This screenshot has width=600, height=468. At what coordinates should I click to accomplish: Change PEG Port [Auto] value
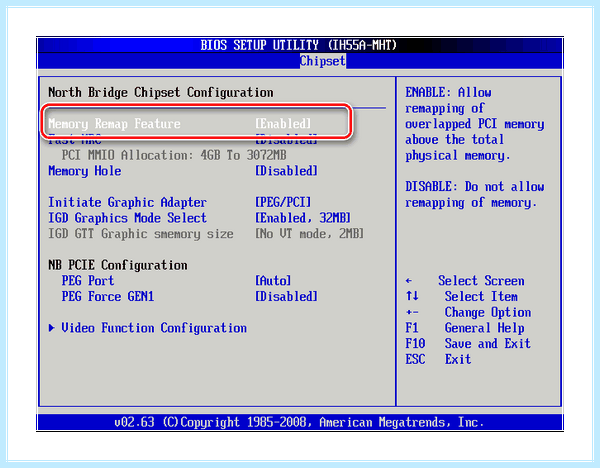(273, 281)
